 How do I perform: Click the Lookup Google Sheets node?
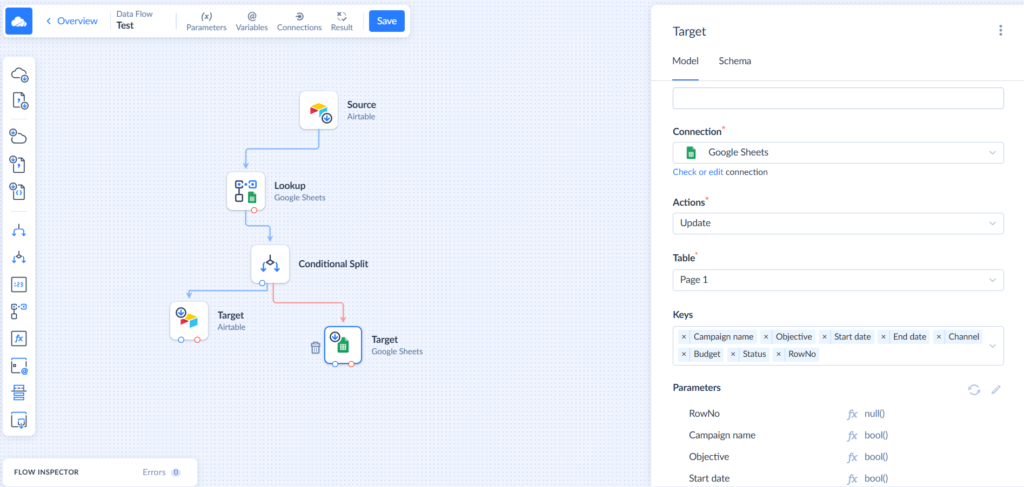[x=246, y=191]
